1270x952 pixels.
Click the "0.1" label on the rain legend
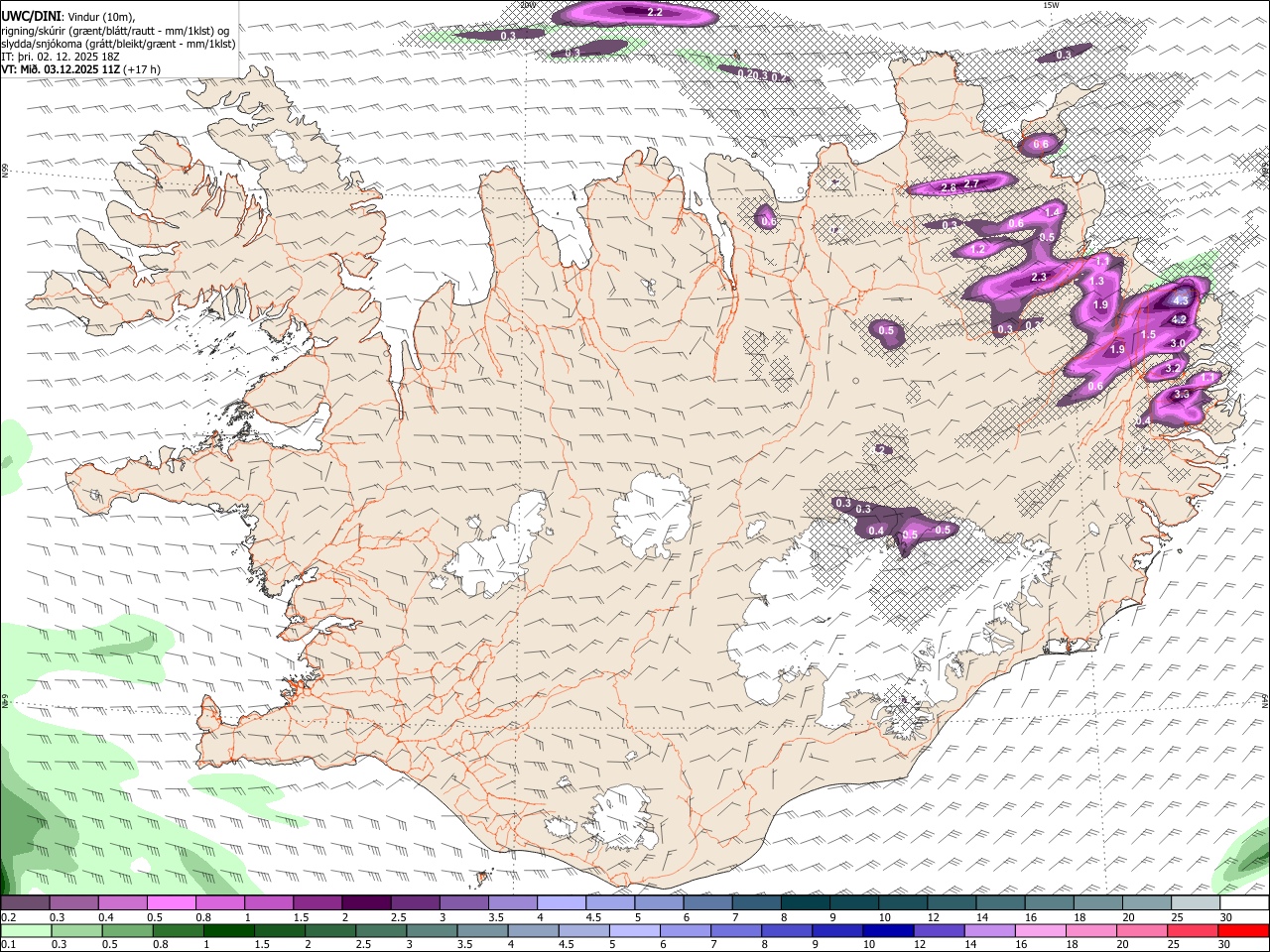click(x=7, y=945)
